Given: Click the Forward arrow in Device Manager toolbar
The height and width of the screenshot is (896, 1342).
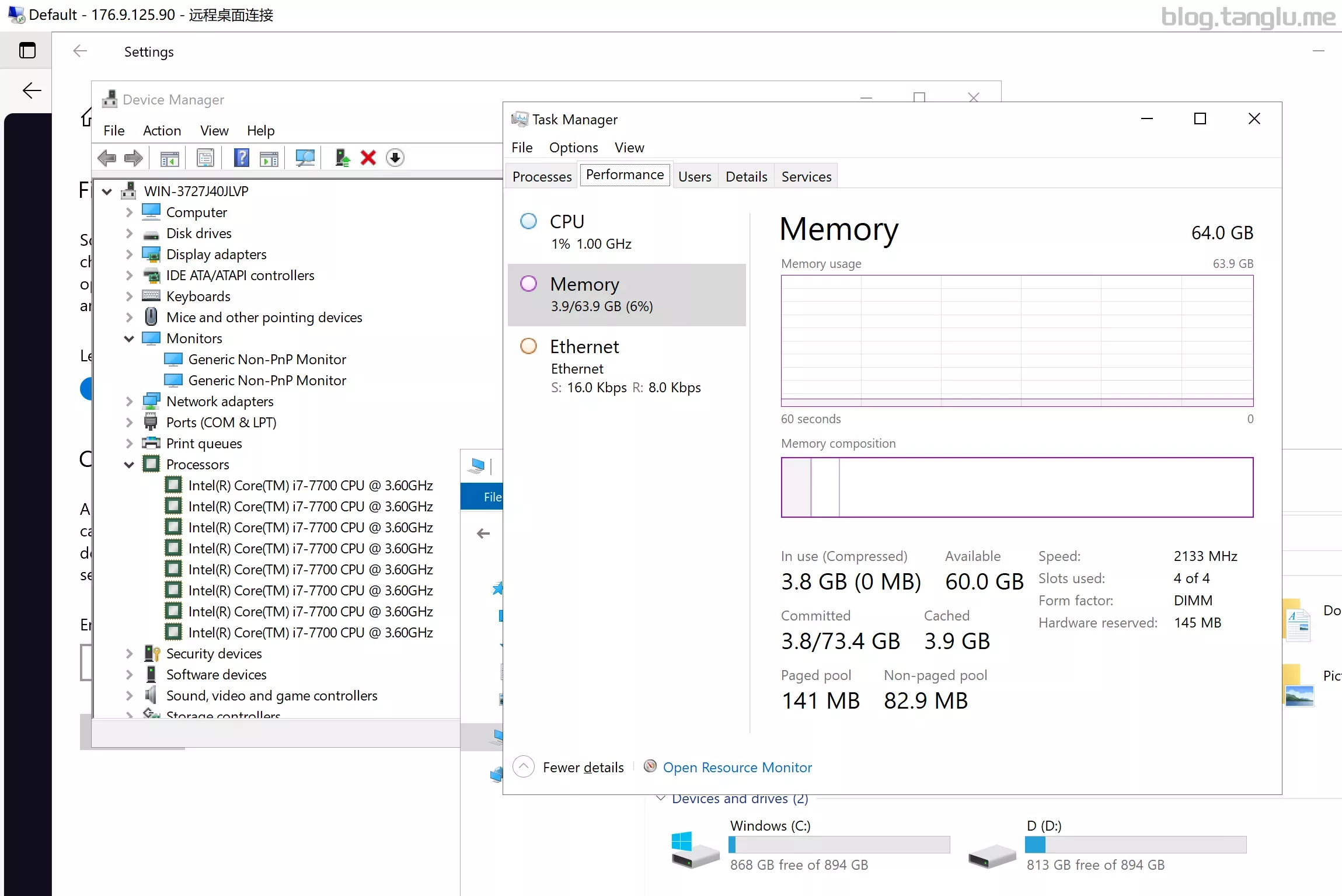Looking at the screenshot, I should [134, 158].
